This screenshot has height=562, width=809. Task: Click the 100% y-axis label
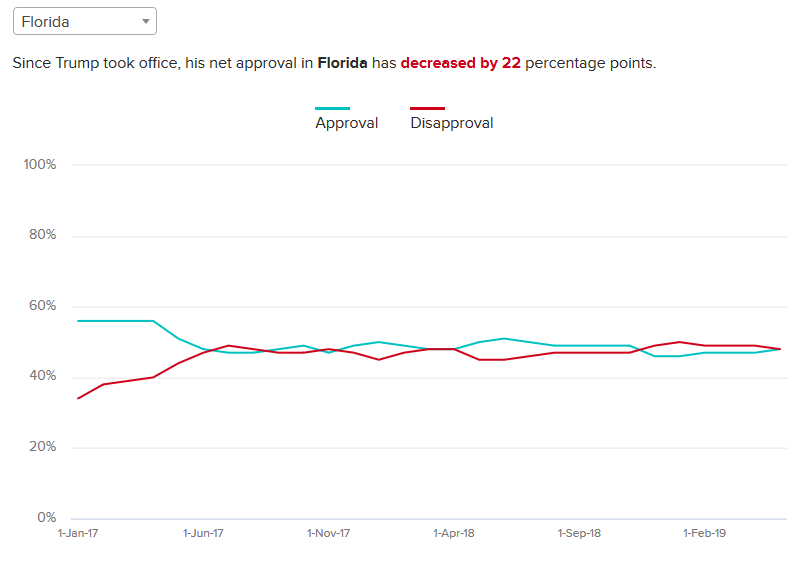(x=40, y=164)
